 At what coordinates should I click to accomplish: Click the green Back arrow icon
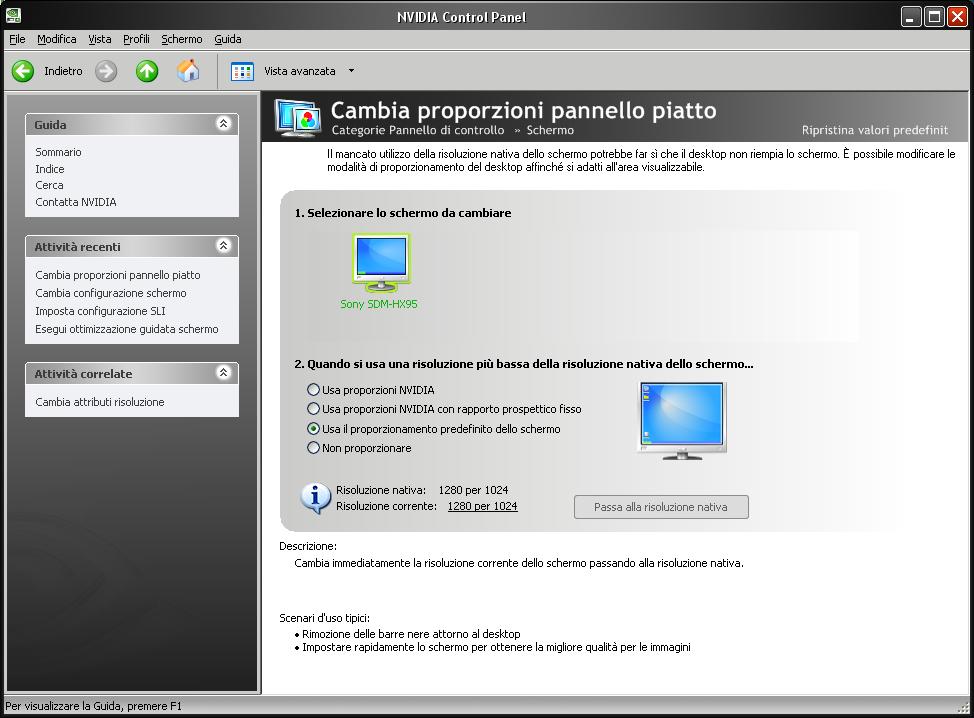(23, 71)
